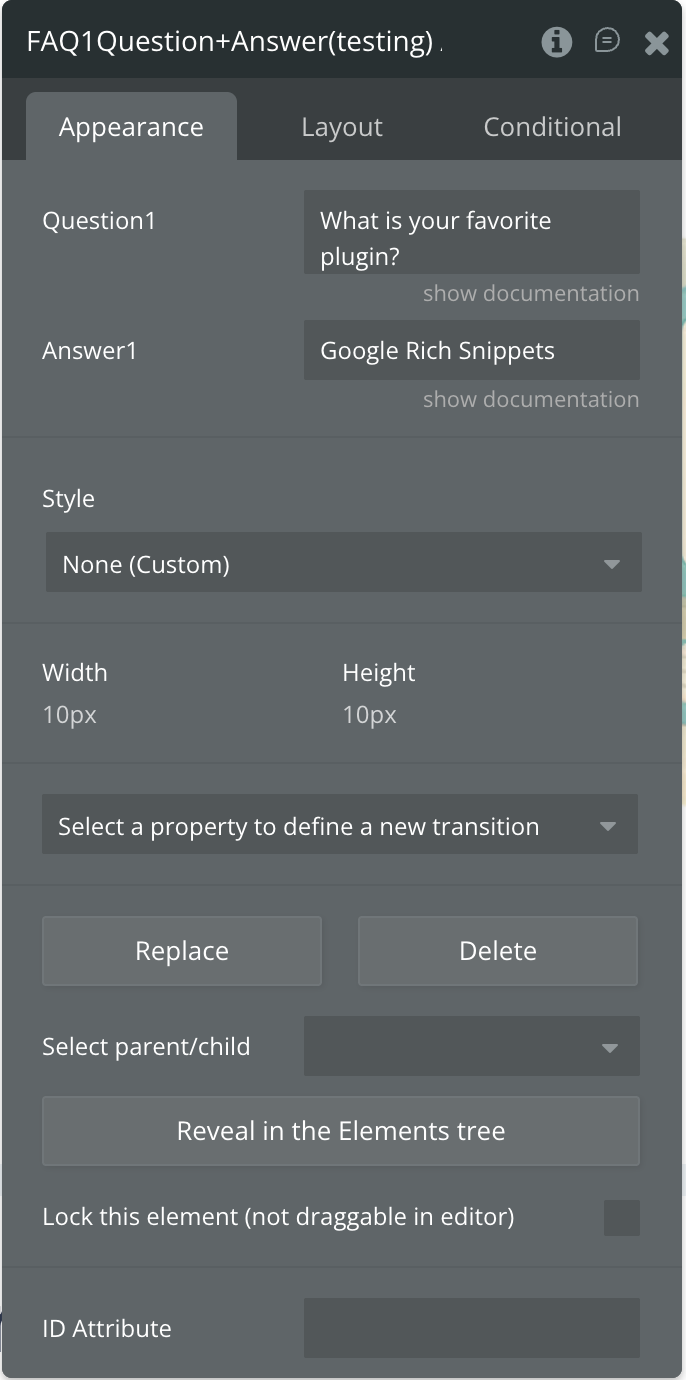Viewport: 686px width, 1380px height.
Task: Close the property editor panel
Action: coord(656,42)
